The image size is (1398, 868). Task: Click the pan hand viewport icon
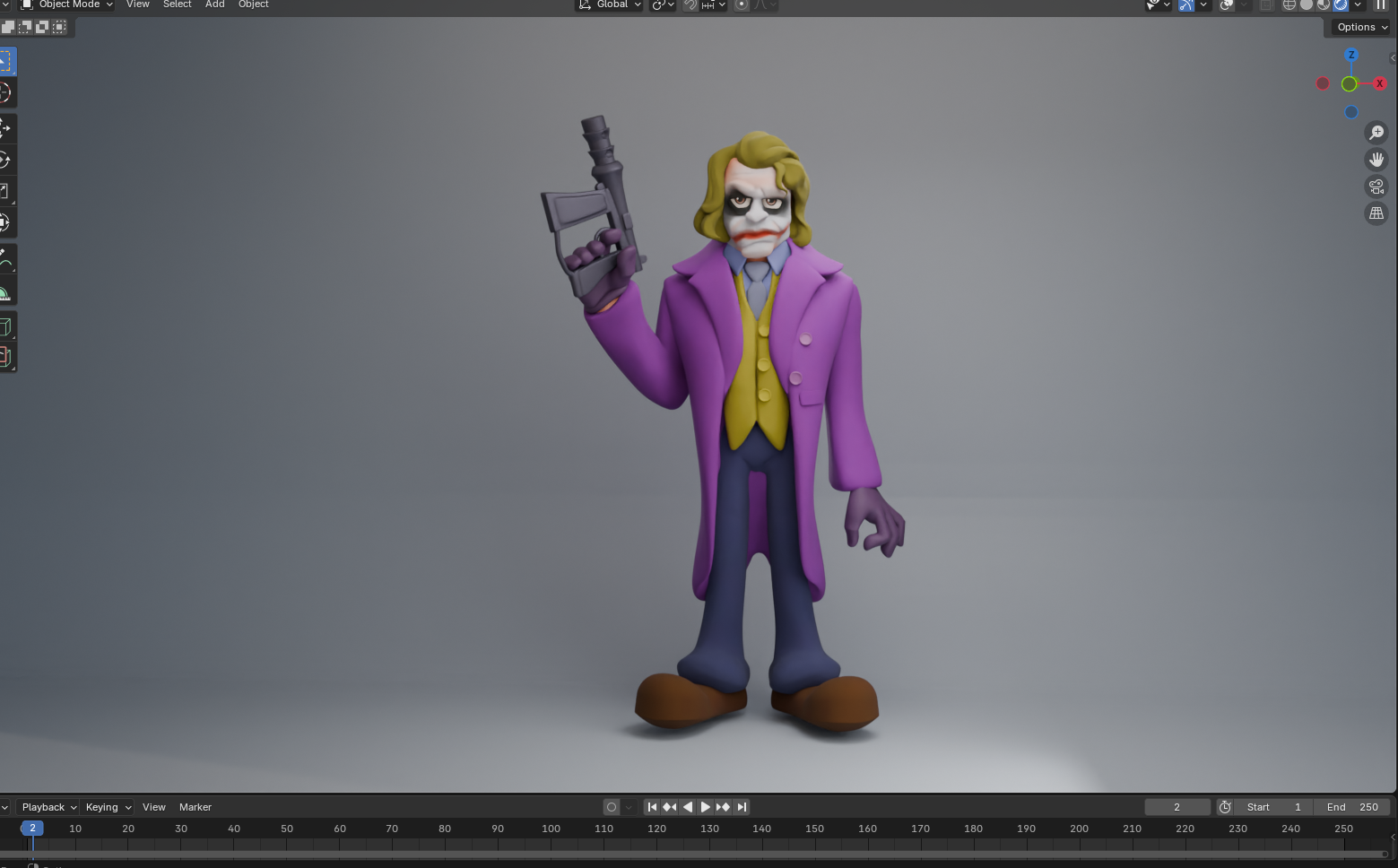(x=1376, y=160)
